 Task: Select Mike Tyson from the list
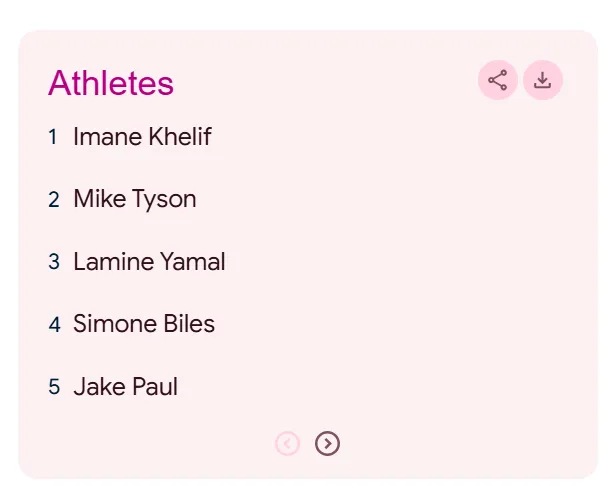click(134, 199)
